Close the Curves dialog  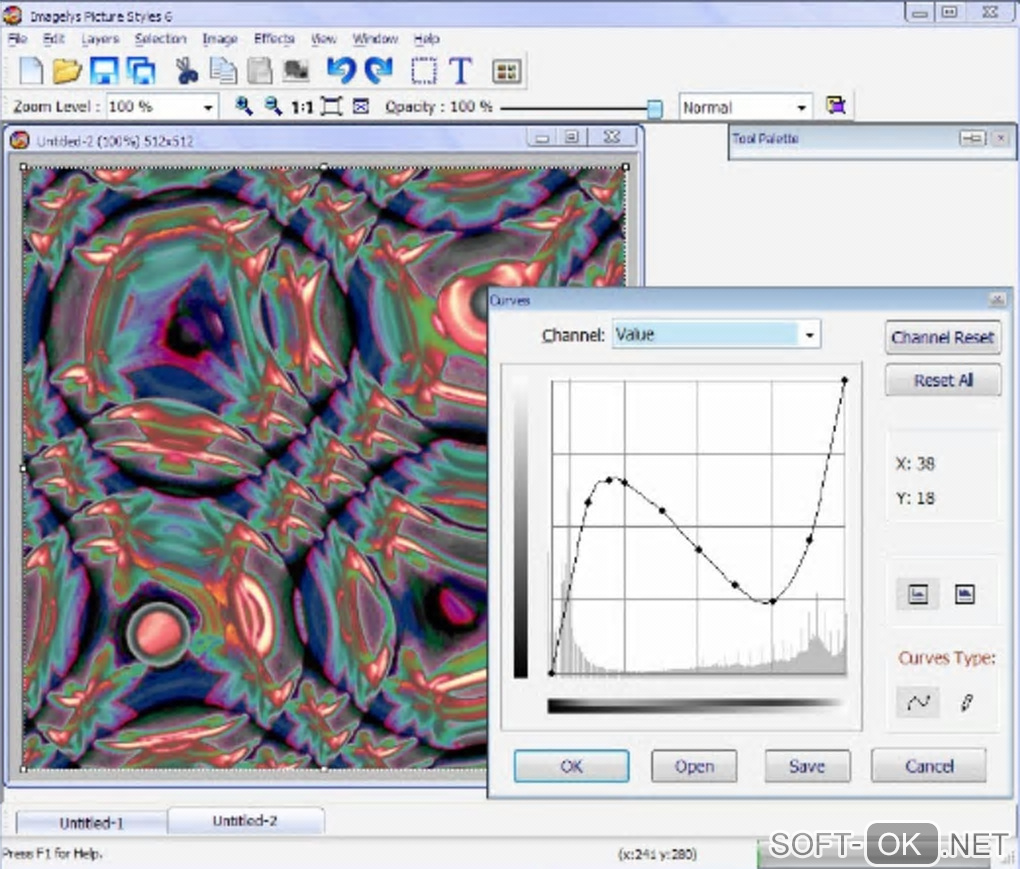tap(997, 299)
